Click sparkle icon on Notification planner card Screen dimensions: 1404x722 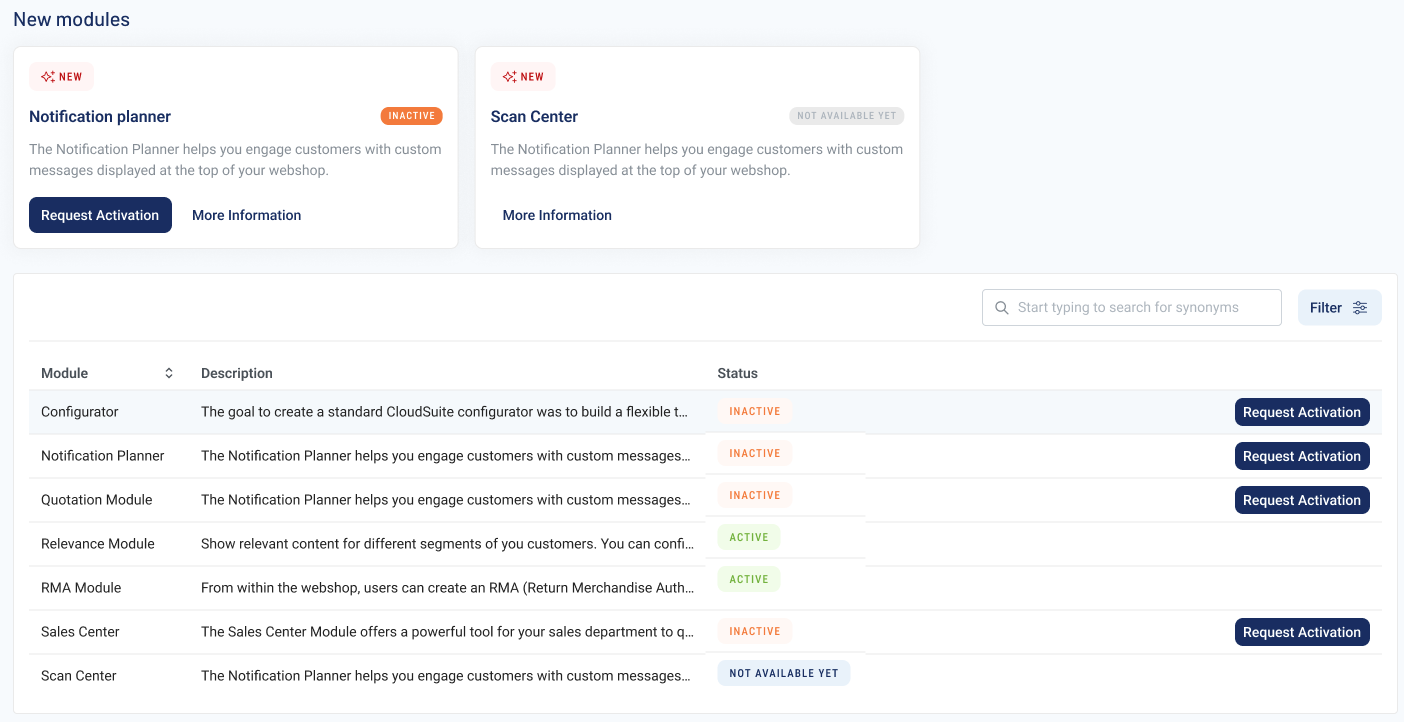click(48, 77)
